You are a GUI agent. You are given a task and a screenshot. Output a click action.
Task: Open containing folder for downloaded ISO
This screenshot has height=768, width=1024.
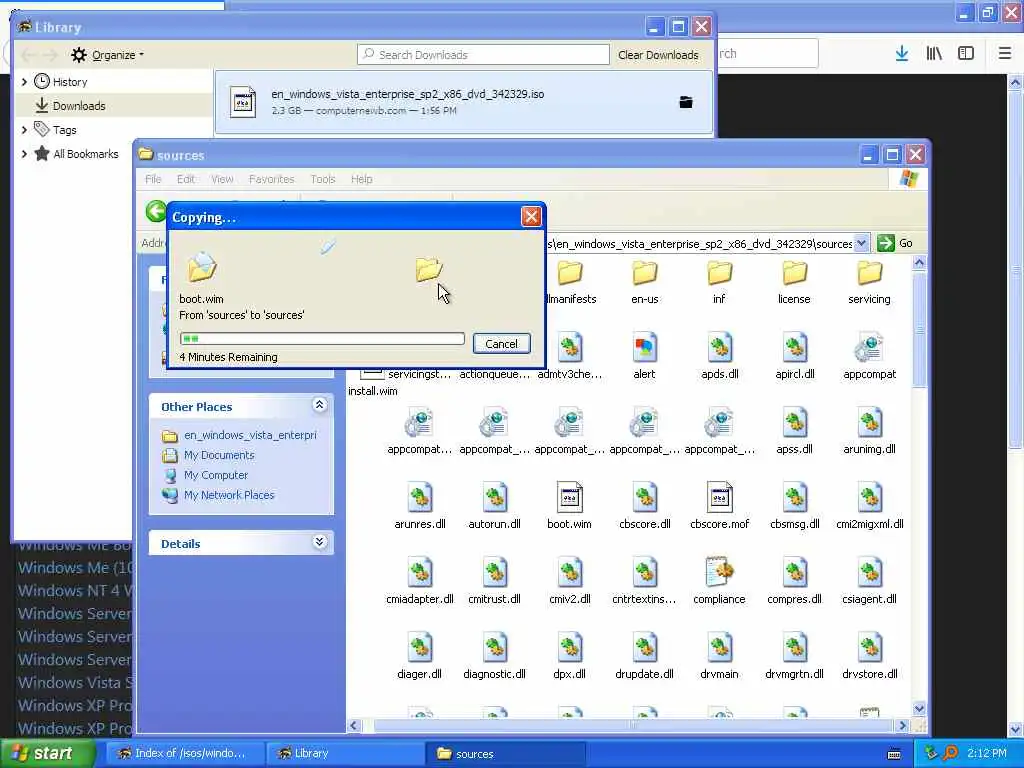686,102
